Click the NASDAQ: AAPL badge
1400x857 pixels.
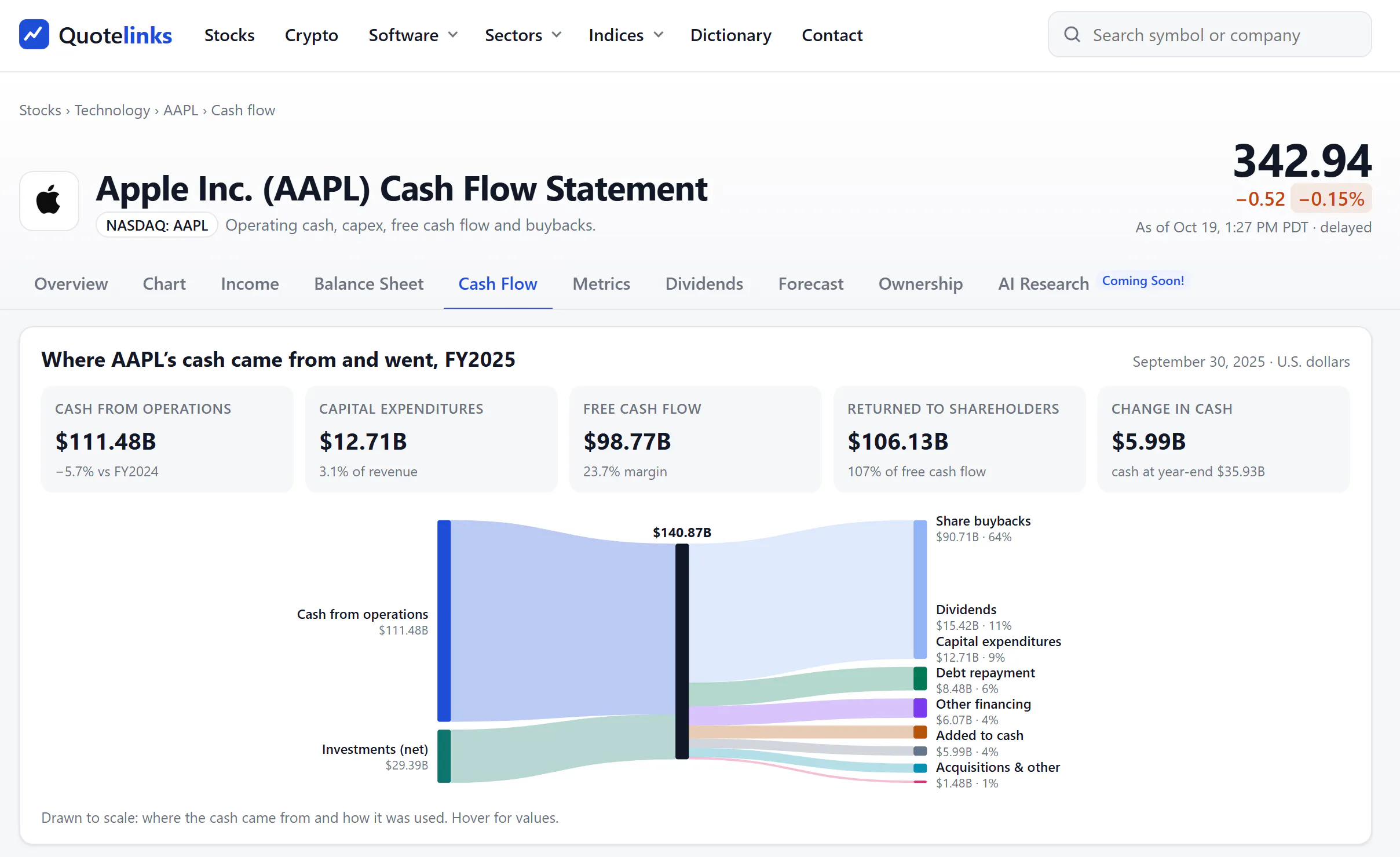click(x=157, y=225)
